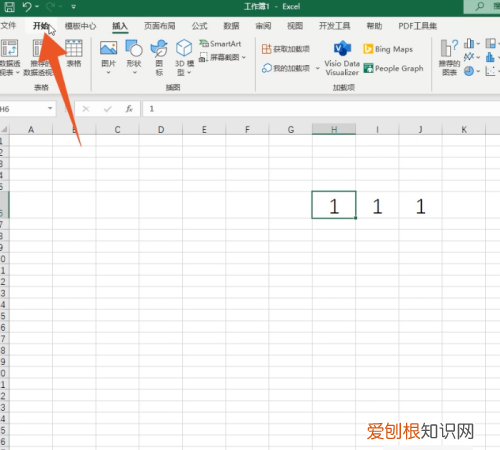The width and height of the screenshot is (500, 450).
Task: Insert a Table (表格) icon
Action: [x=74, y=48]
